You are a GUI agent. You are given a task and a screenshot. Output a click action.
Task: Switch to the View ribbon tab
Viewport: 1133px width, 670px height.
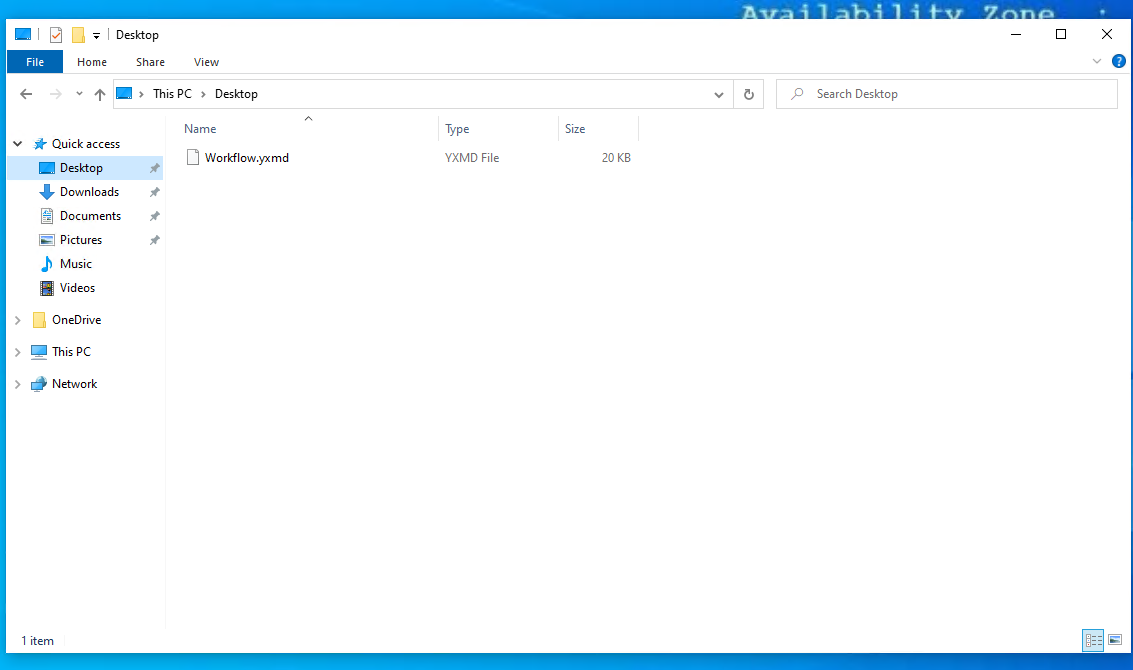point(206,62)
